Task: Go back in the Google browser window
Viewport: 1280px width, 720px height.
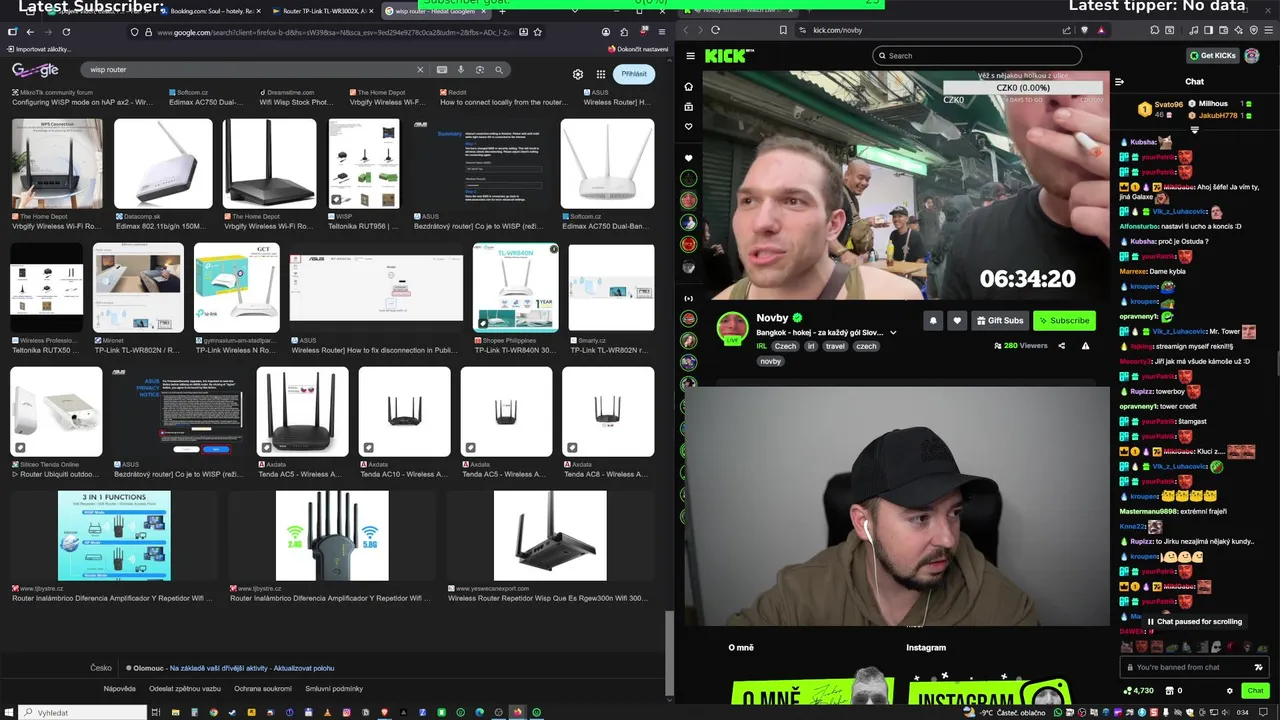Action: [x=30, y=32]
